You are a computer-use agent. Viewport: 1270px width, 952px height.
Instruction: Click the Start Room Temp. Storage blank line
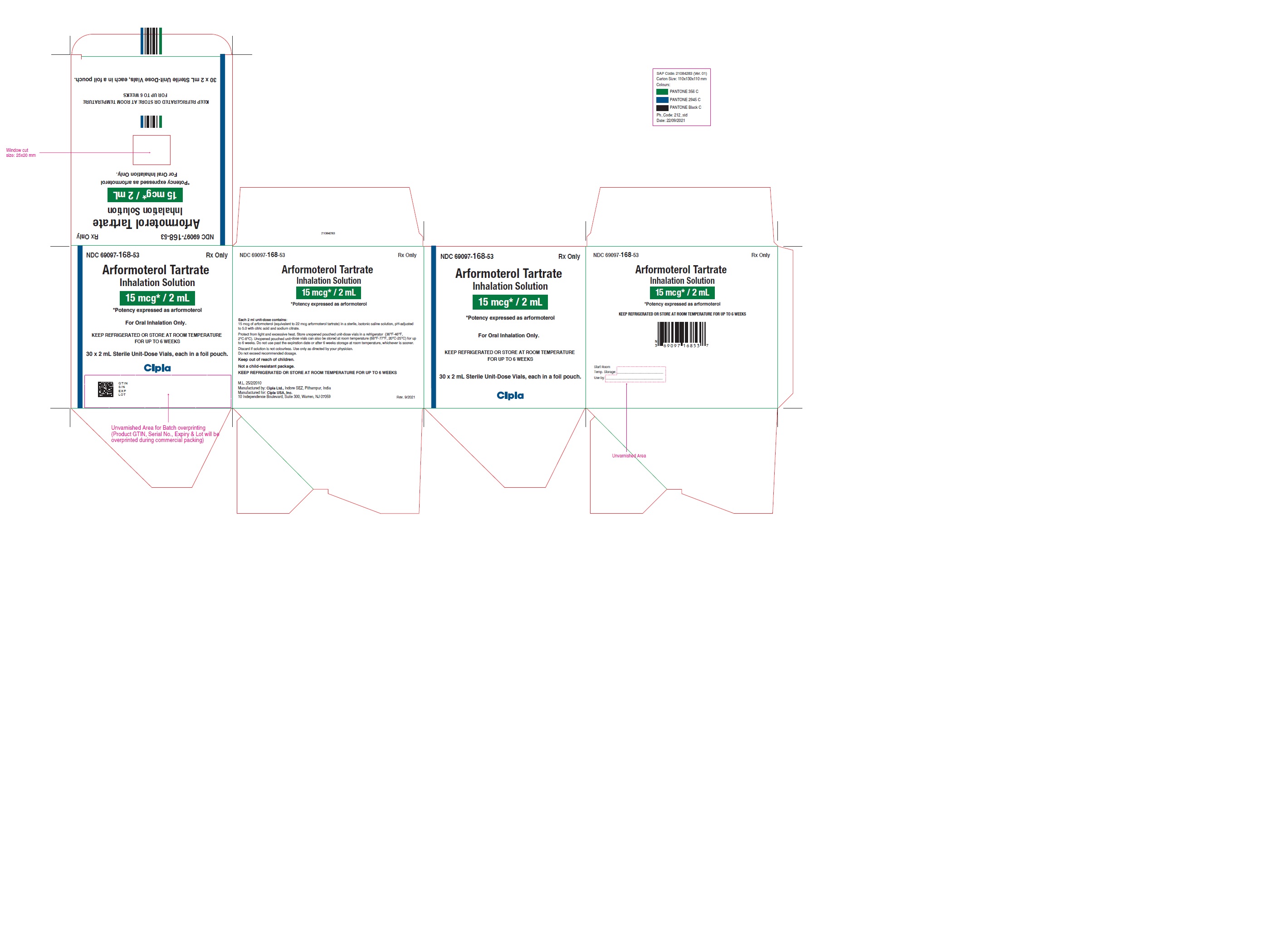tap(640, 373)
